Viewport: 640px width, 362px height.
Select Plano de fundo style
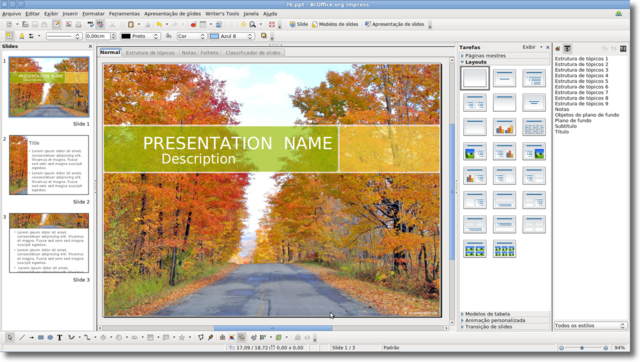click(573, 120)
